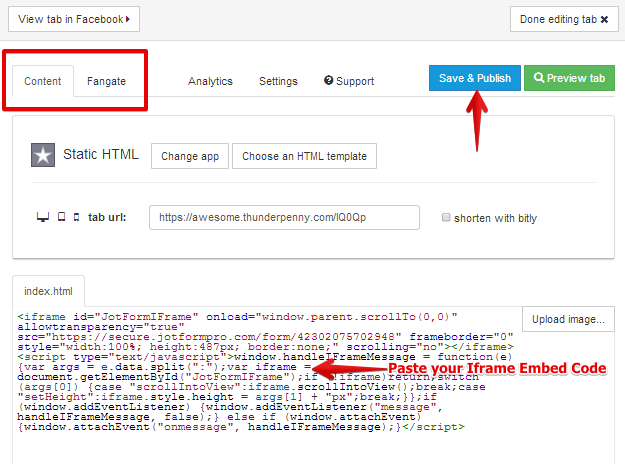
Task: Click the Upload image button
Action: pos(568,319)
